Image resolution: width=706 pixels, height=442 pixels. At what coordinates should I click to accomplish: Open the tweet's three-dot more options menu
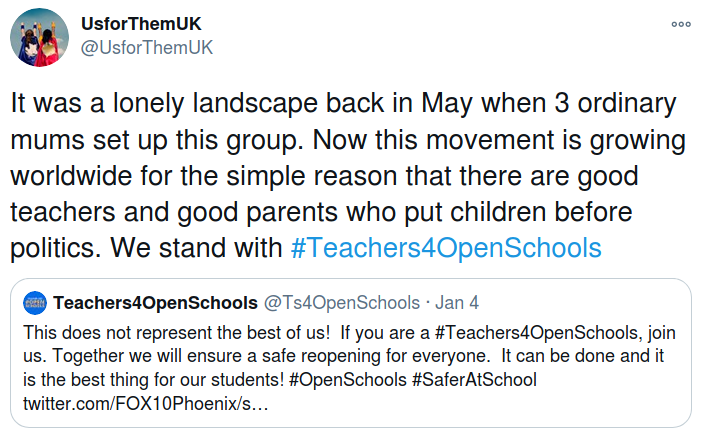tap(681, 24)
